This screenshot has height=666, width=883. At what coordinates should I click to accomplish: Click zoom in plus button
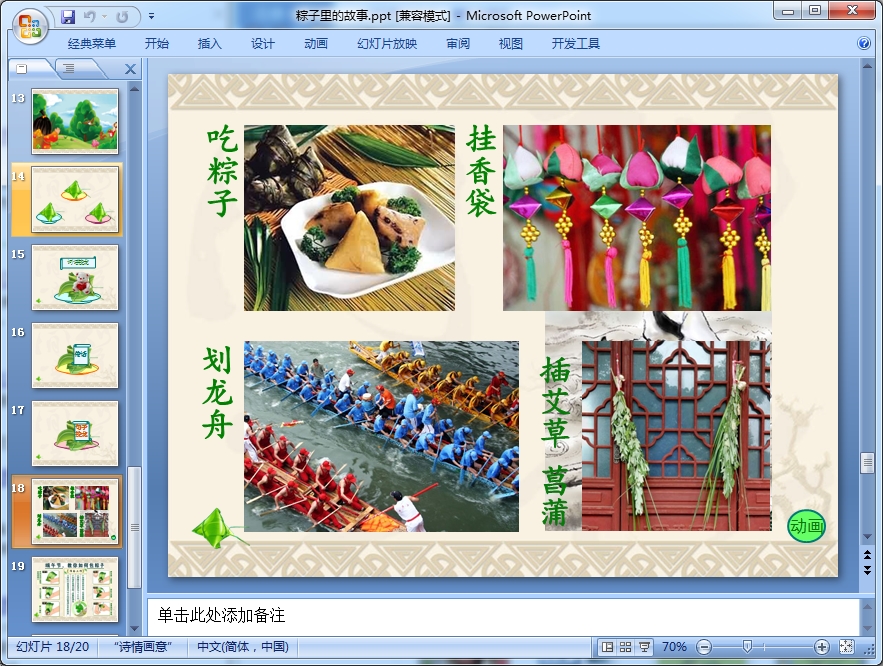click(x=822, y=647)
